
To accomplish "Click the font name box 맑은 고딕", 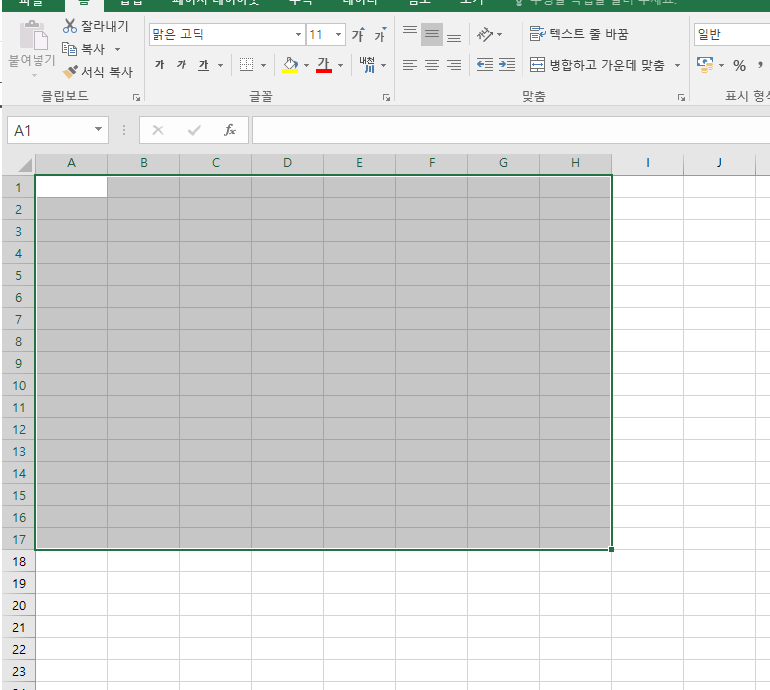I will click(x=222, y=34).
